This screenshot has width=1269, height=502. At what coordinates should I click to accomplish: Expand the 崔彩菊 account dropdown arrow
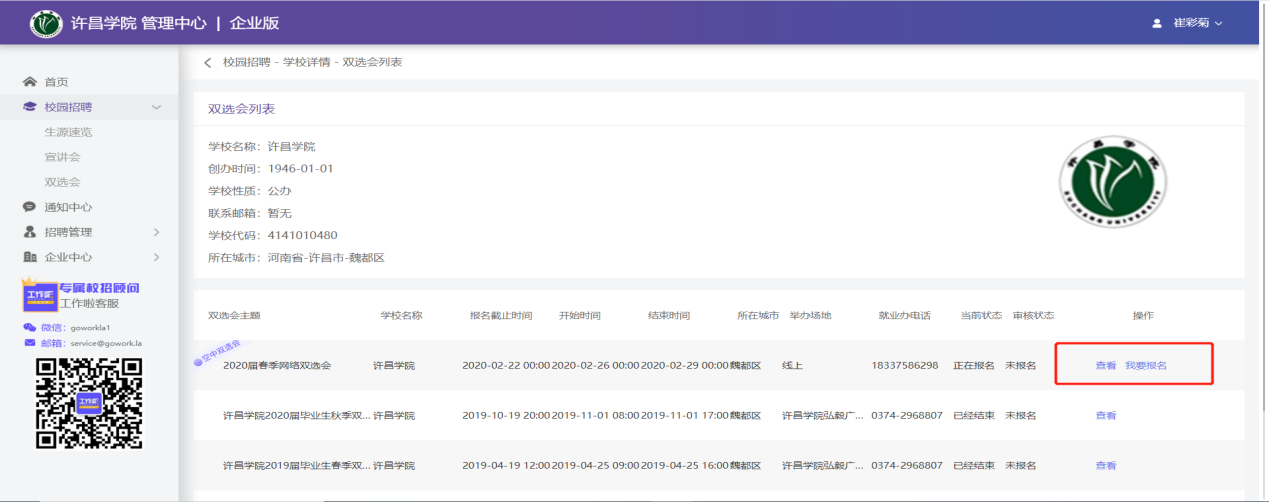pyautogui.click(x=1219, y=23)
